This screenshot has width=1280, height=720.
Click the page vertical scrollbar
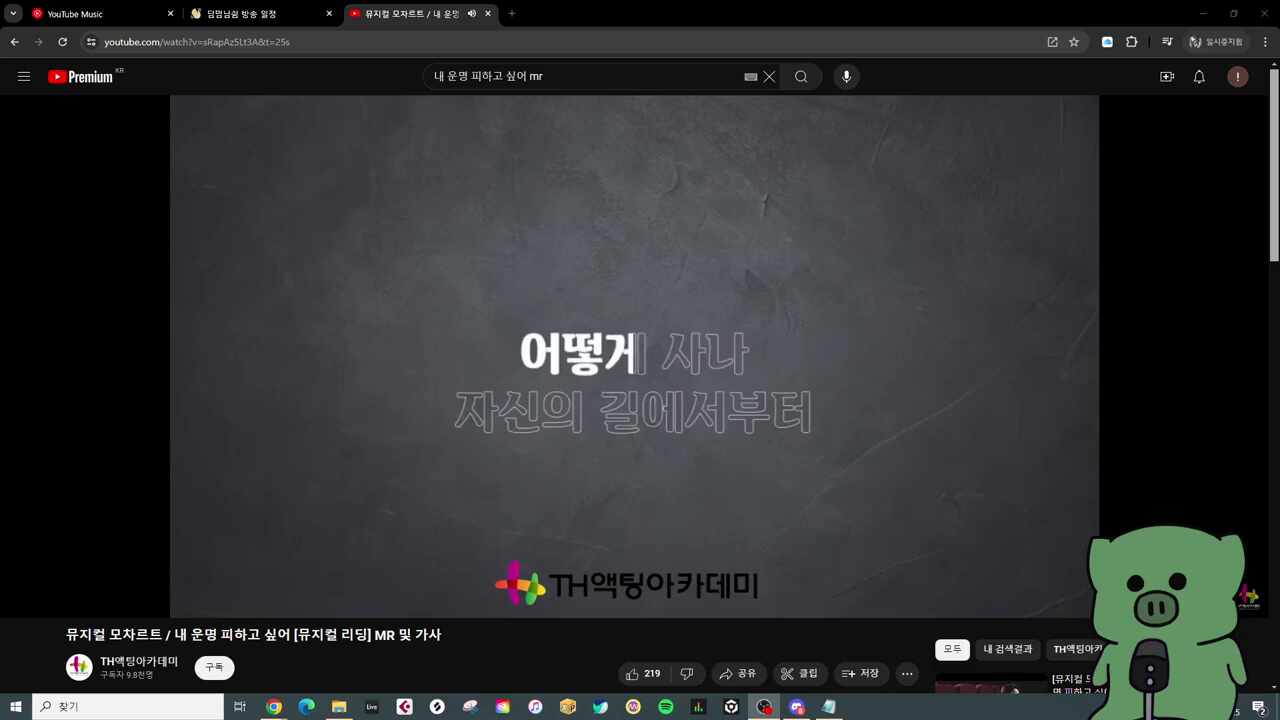point(1274,165)
